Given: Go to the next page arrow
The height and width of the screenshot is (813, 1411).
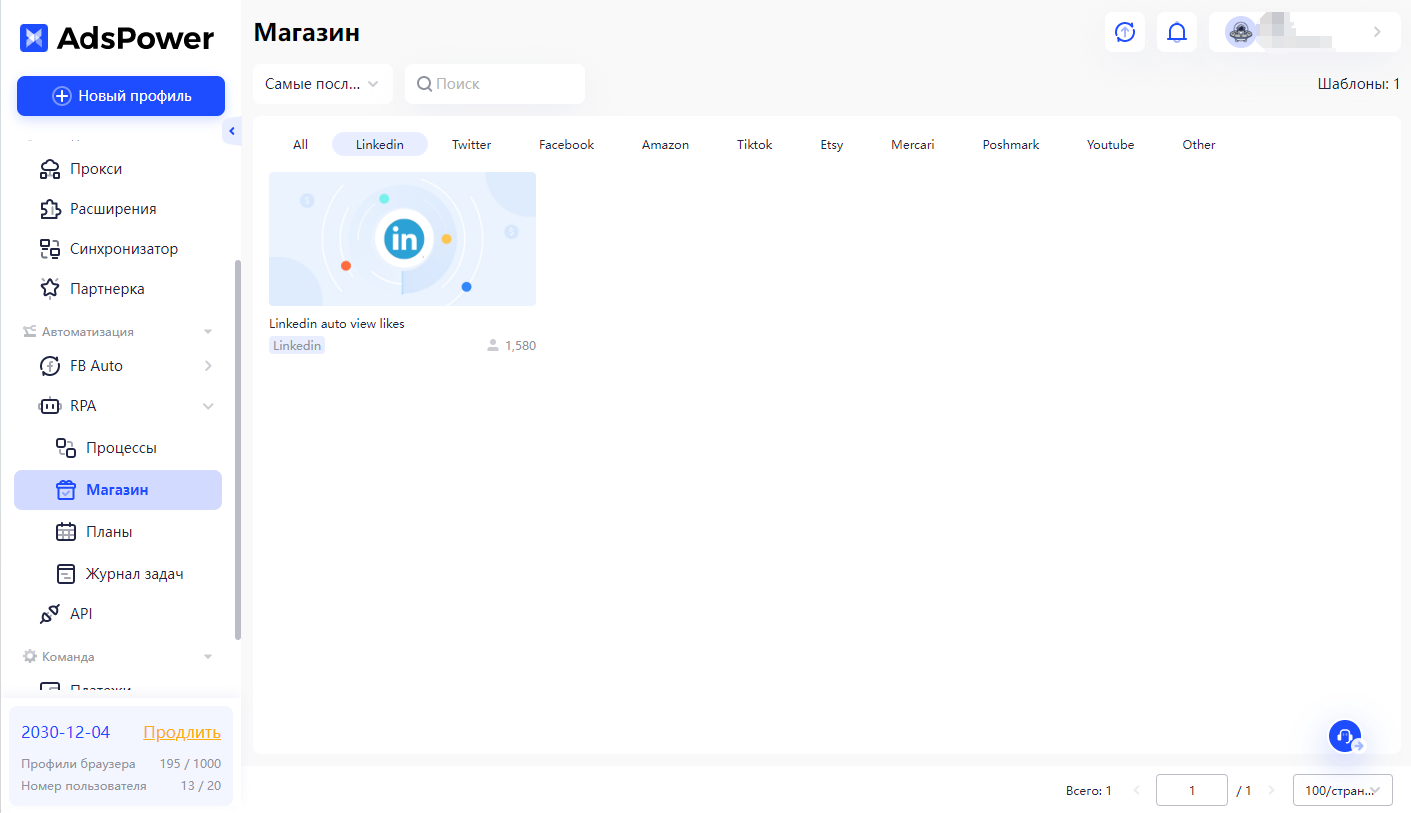Looking at the screenshot, I should 1272,790.
